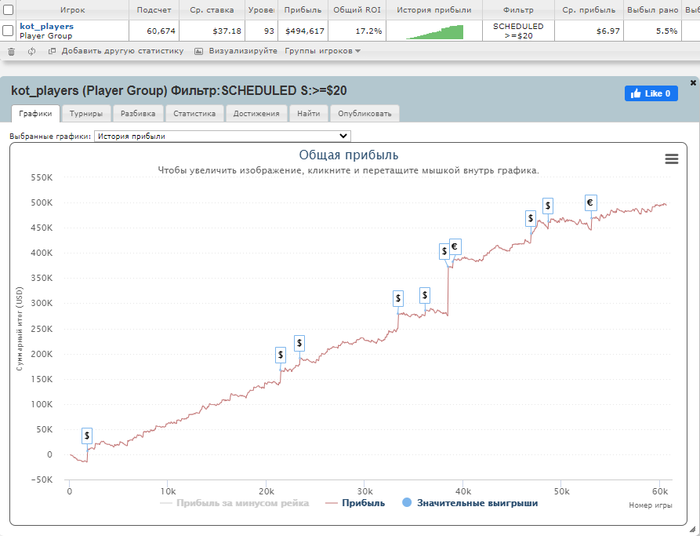The height and width of the screenshot is (536, 700).
Task: Close the player group panel
Action: (x=693, y=83)
